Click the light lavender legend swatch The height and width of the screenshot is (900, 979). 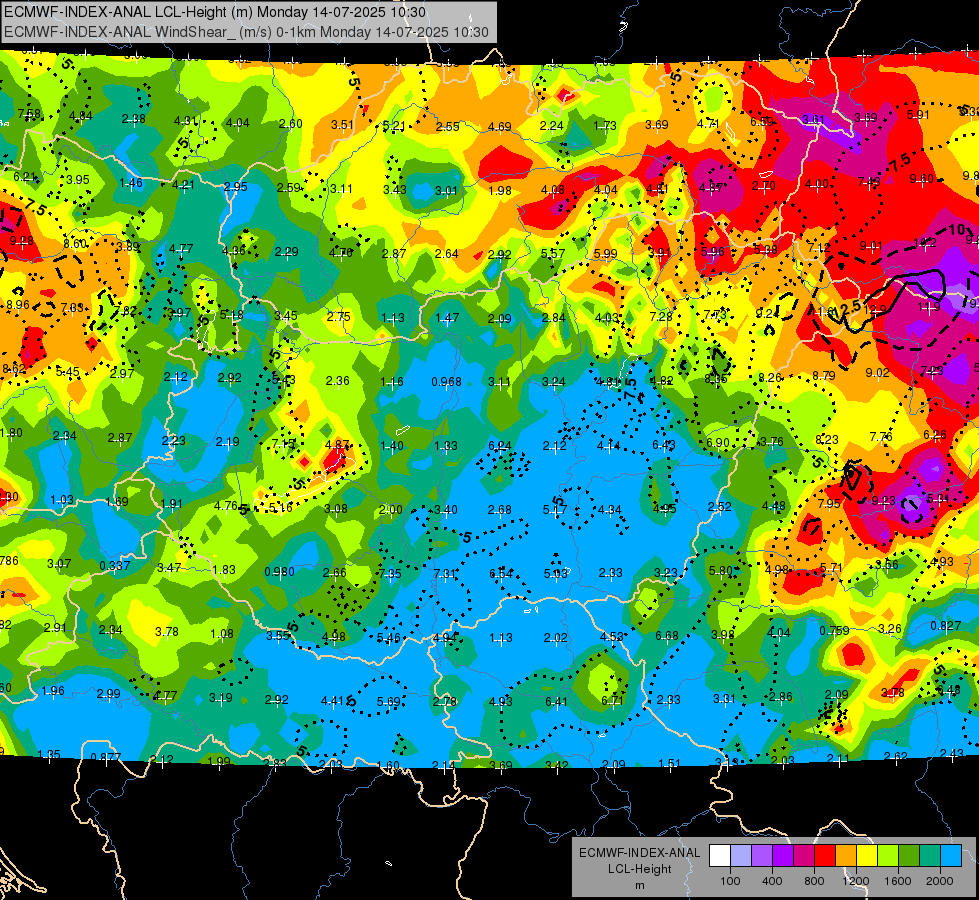741,856
